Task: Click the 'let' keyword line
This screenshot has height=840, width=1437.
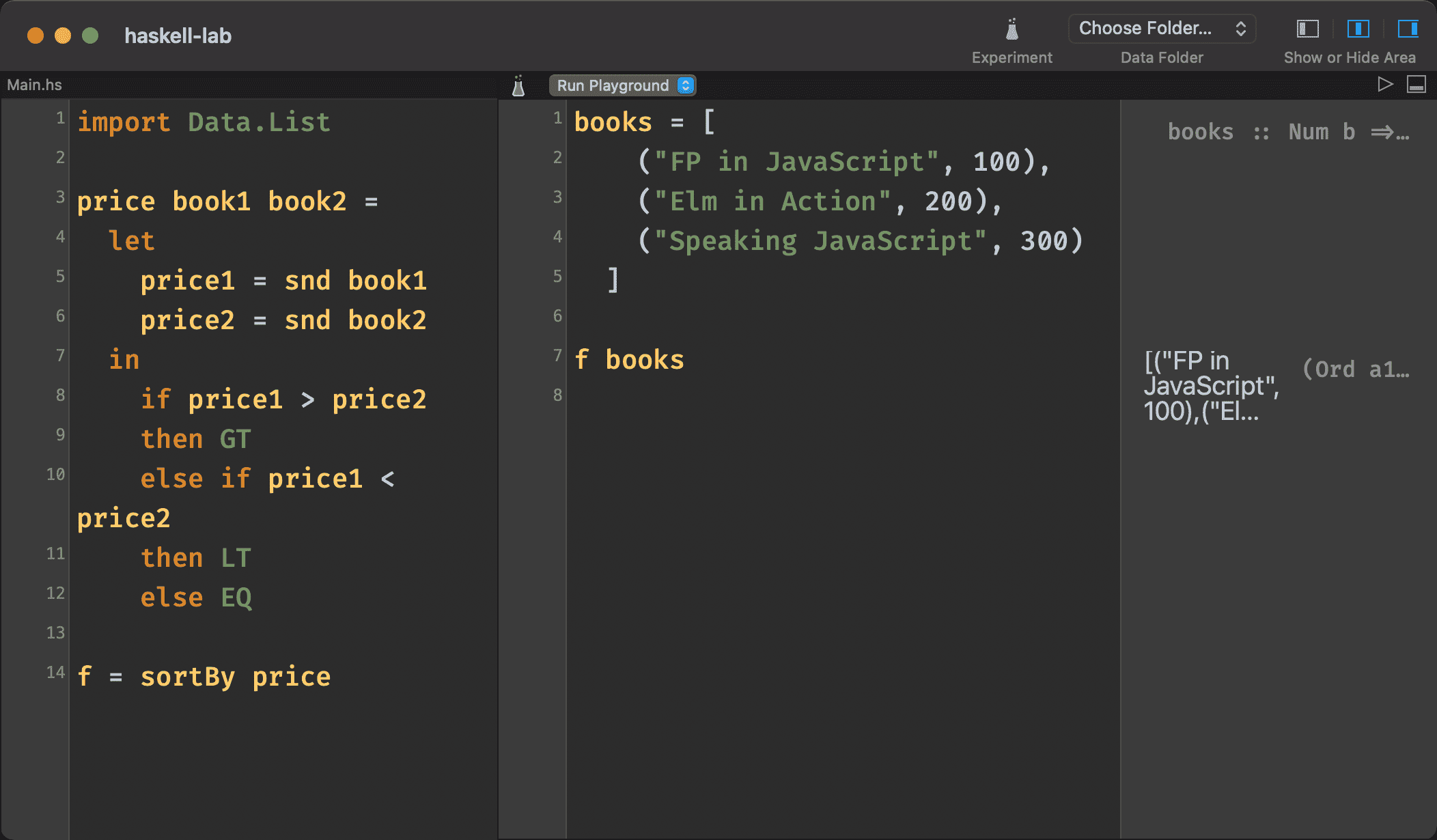Action: [x=131, y=241]
